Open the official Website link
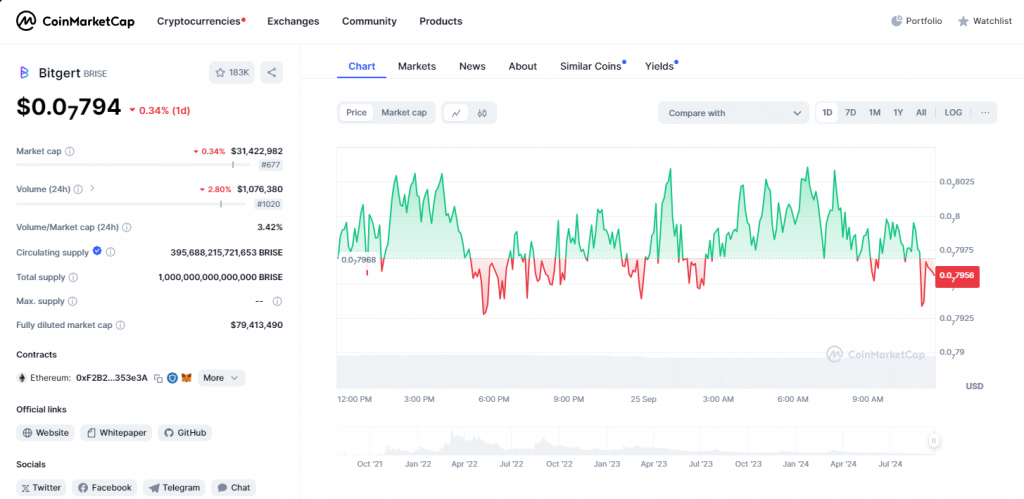The width and height of the screenshot is (1024, 499). 45,432
